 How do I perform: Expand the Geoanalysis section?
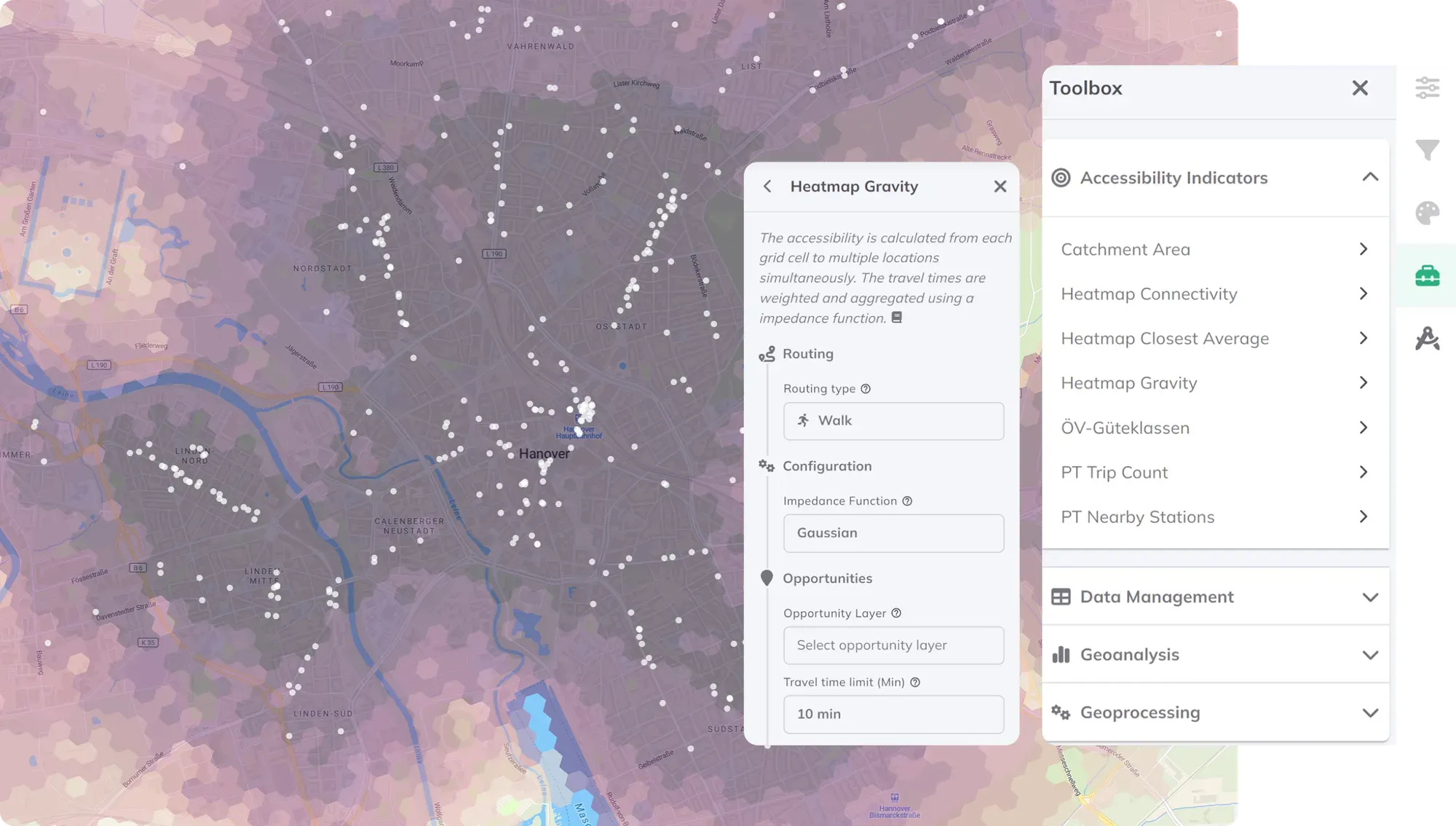coord(1370,655)
